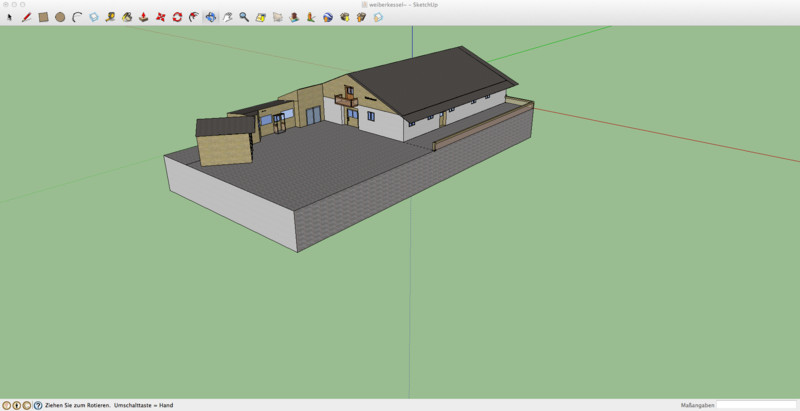The height and width of the screenshot is (411, 800).
Task: Click the Zoom Extents icon
Action: 261,17
